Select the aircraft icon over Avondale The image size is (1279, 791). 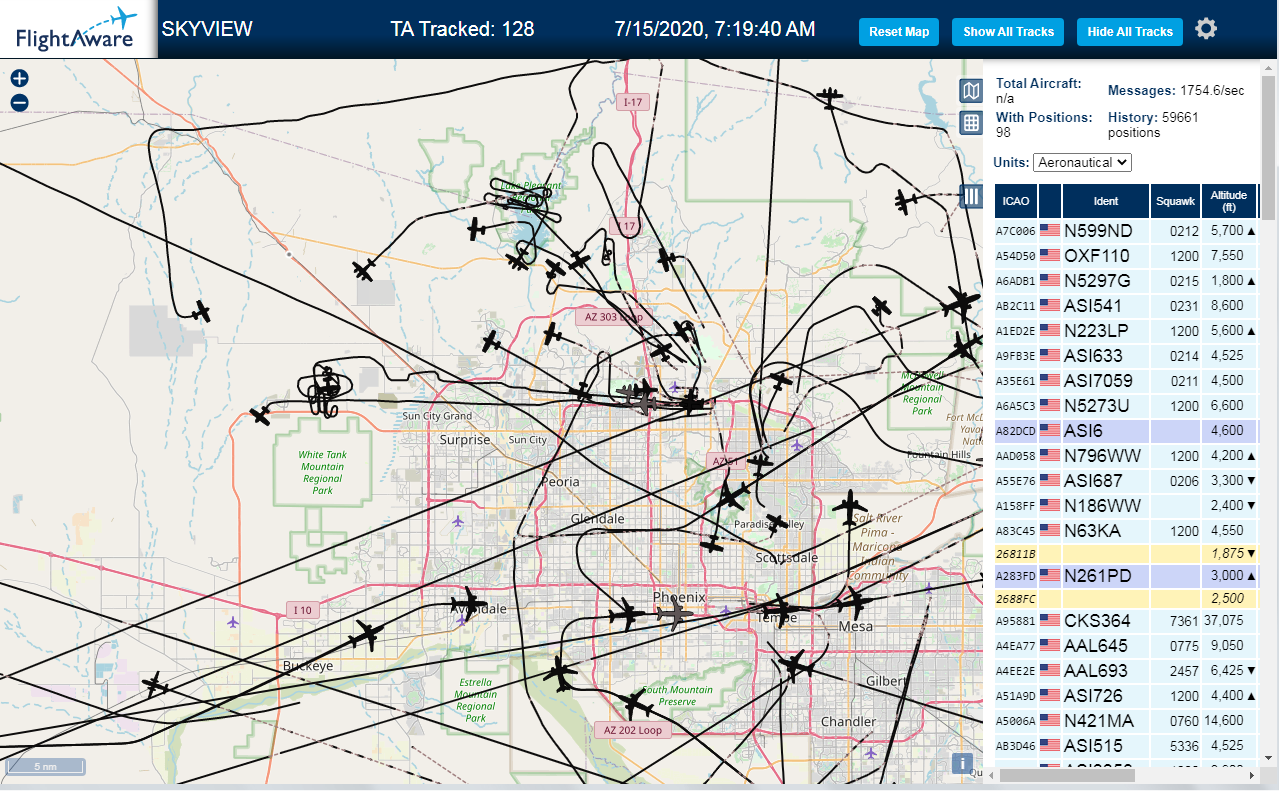pos(469,604)
